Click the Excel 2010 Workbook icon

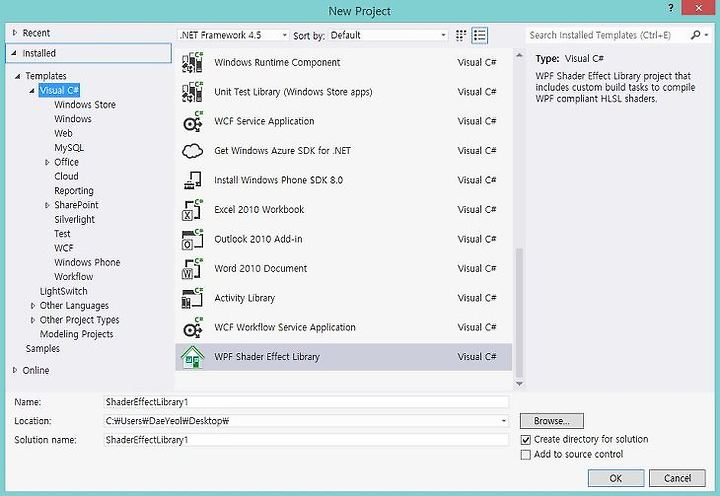tap(192, 210)
